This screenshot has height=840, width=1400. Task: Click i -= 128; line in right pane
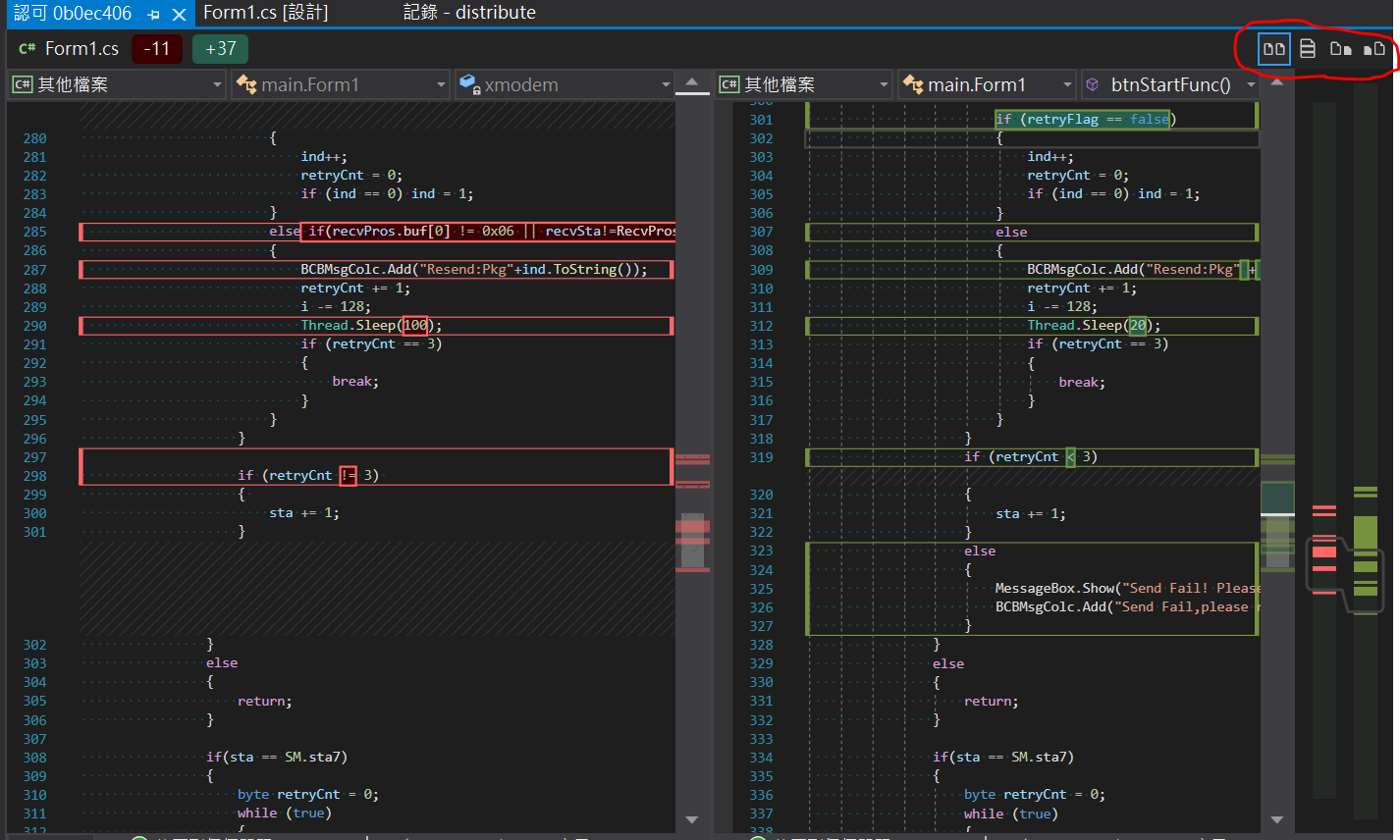click(1062, 307)
